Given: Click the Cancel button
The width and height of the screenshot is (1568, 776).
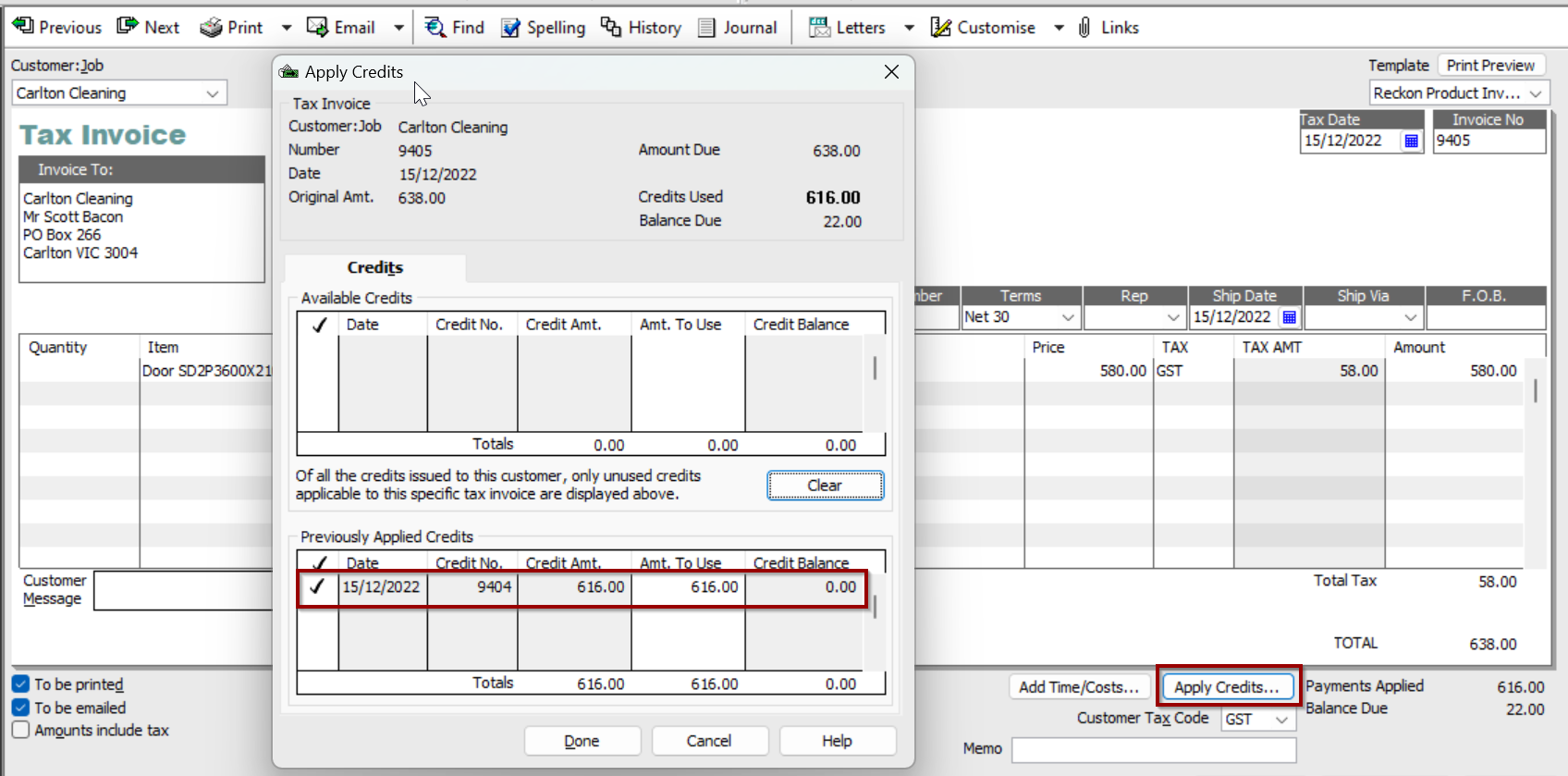Looking at the screenshot, I should tap(709, 741).
